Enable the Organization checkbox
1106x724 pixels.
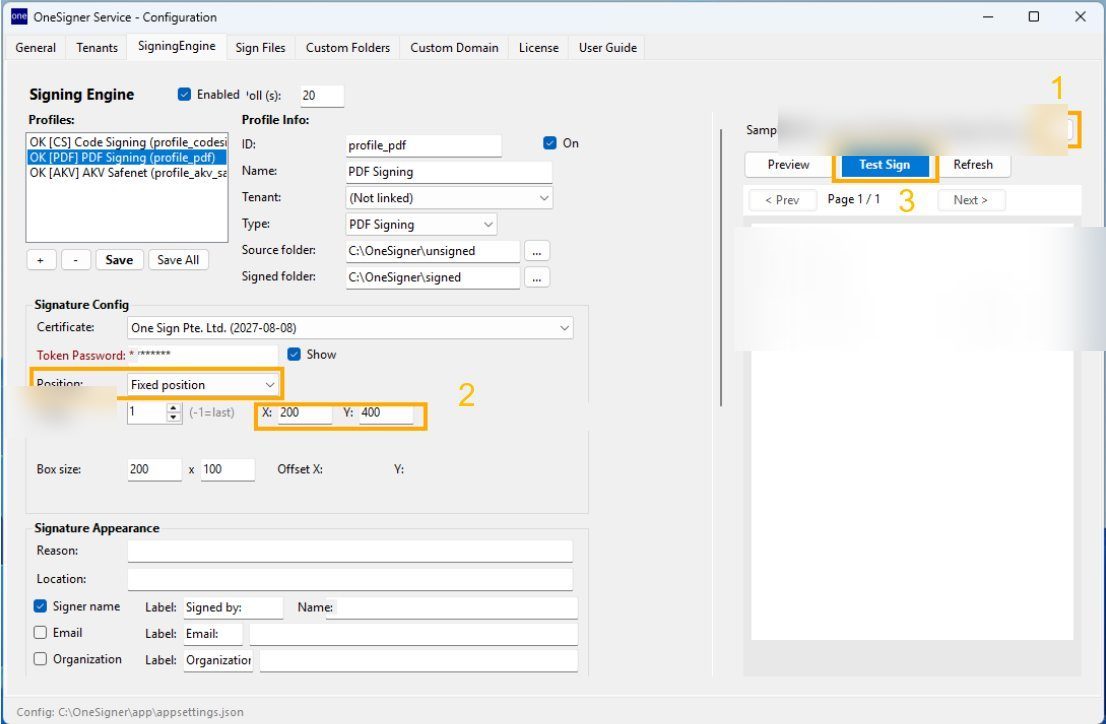tap(40, 658)
